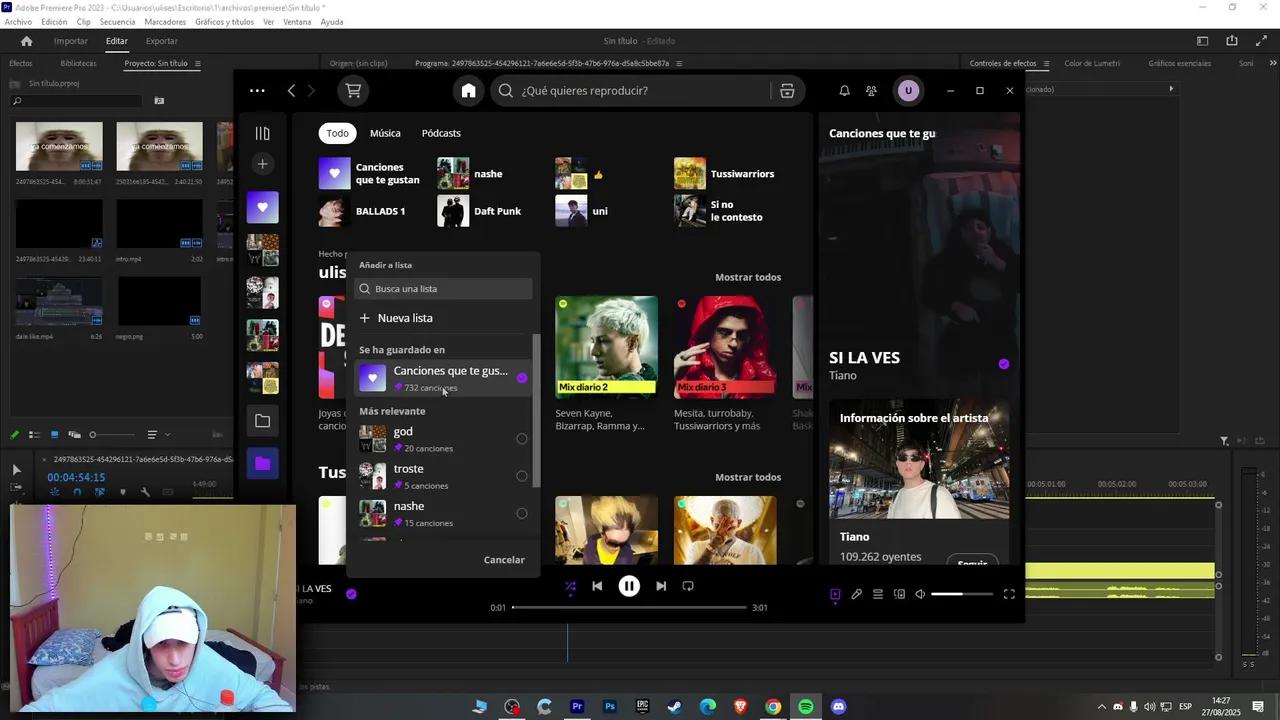
Task: Open the playback queue icon
Action: [x=878, y=594]
